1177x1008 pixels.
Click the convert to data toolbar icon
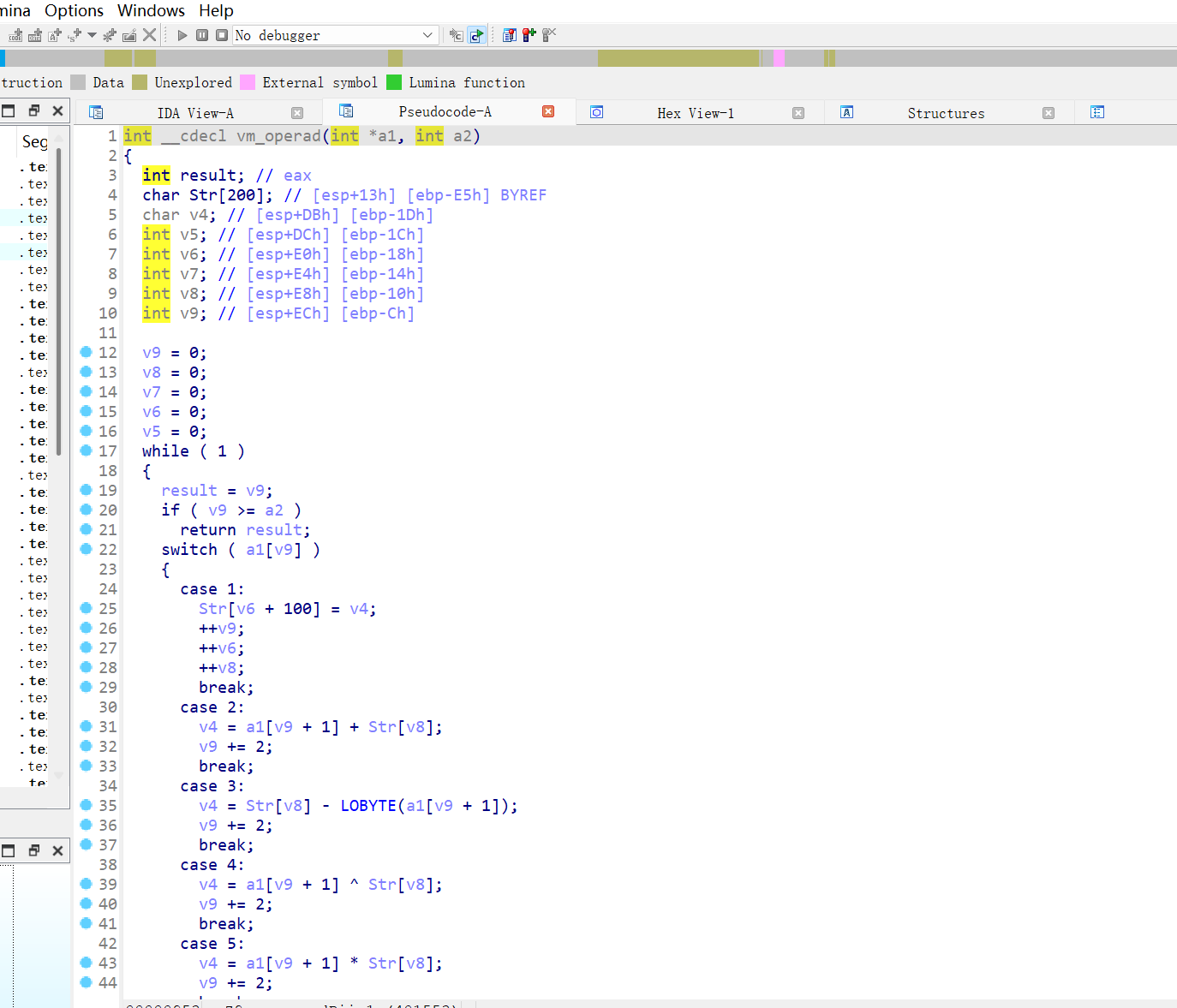(35, 35)
